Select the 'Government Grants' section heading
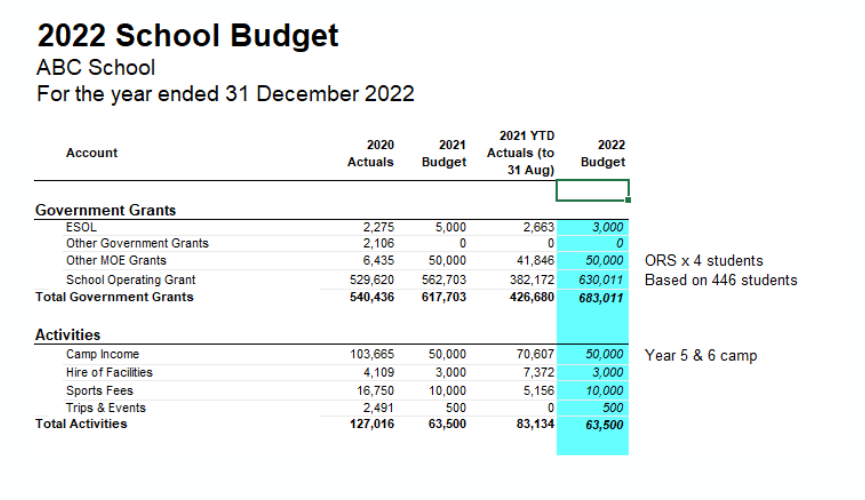Image resolution: width=865 pixels, height=500 pixels. click(105, 210)
